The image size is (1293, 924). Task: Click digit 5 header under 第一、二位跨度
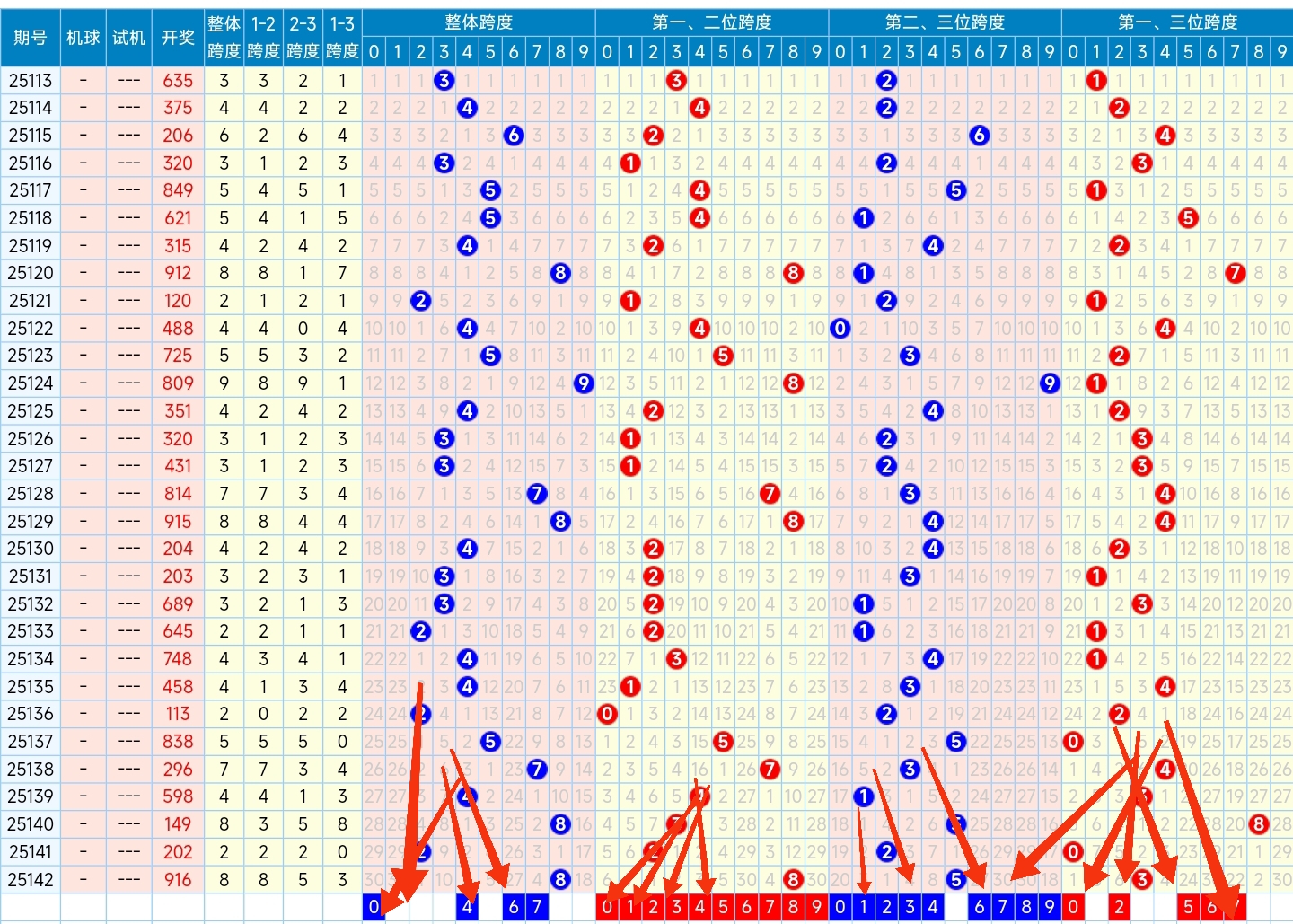pyautogui.click(x=723, y=52)
